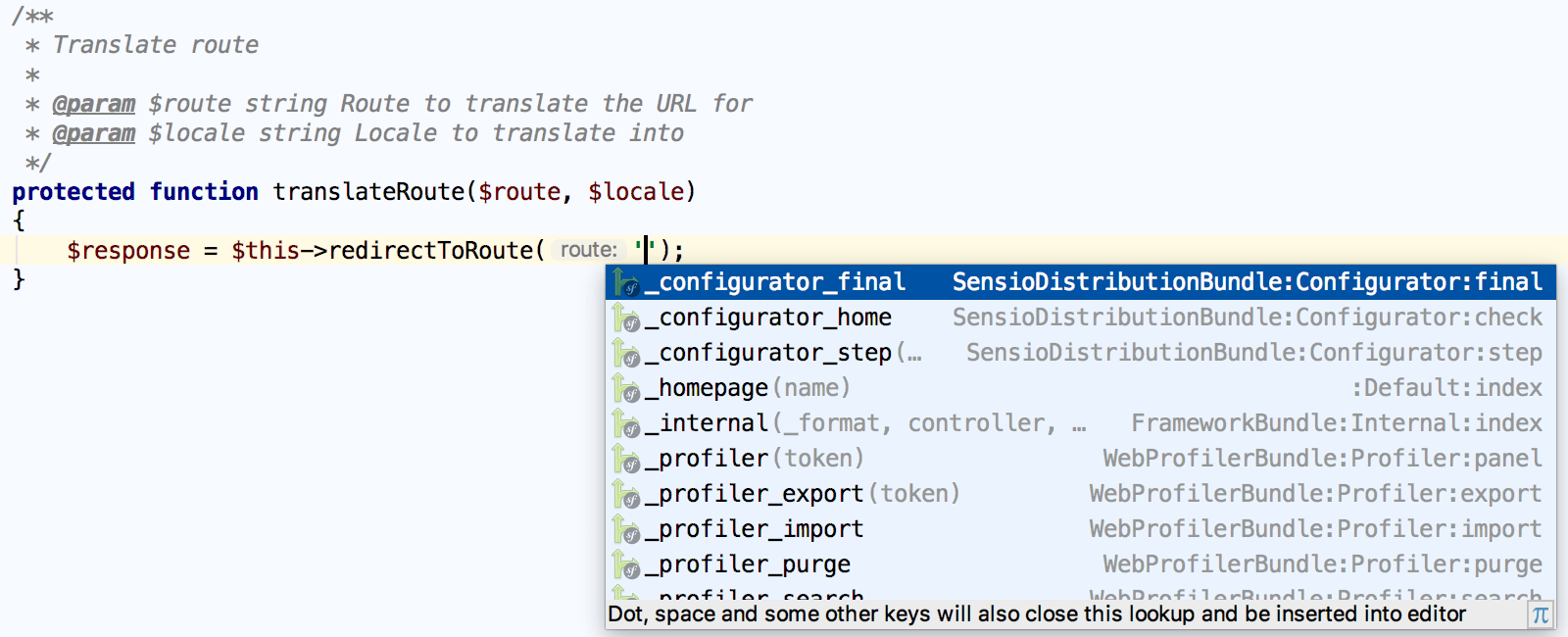This screenshot has width=1568, height=637.
Task: Click the route: inline parameter hint
Action: click(x=588, y=250)
